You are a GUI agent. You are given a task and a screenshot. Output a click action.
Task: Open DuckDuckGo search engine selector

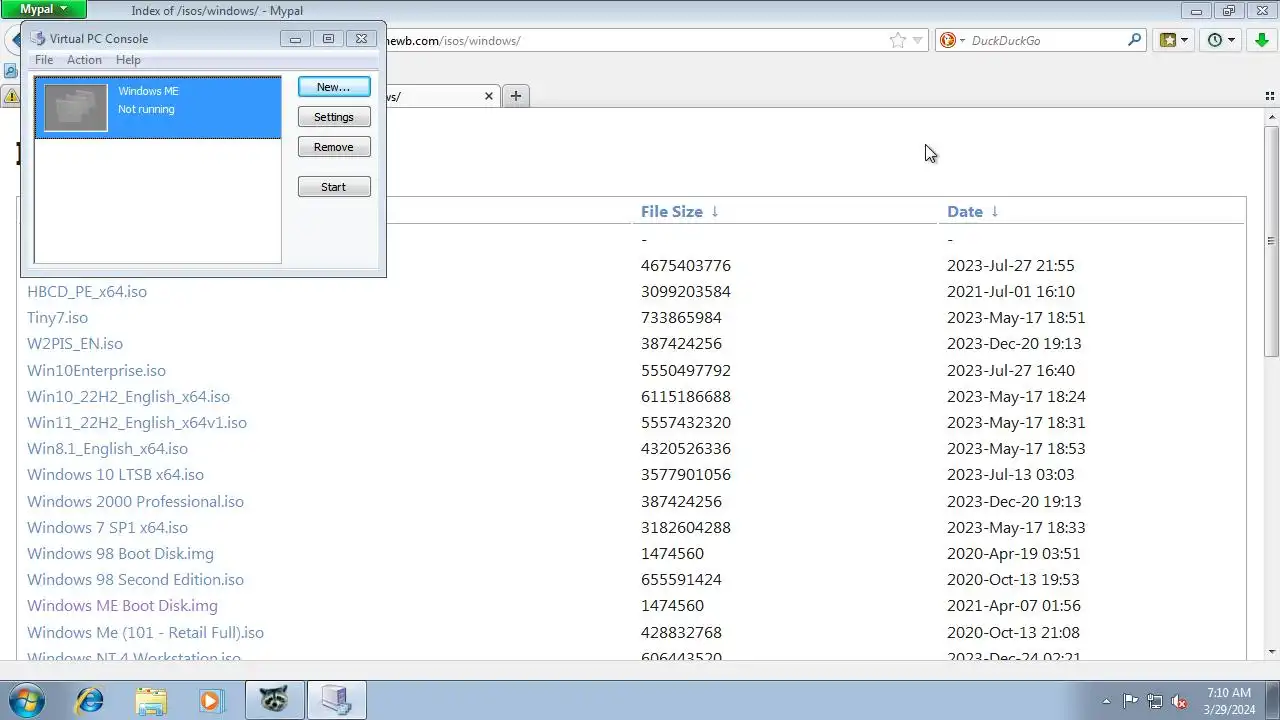[951, 40]
